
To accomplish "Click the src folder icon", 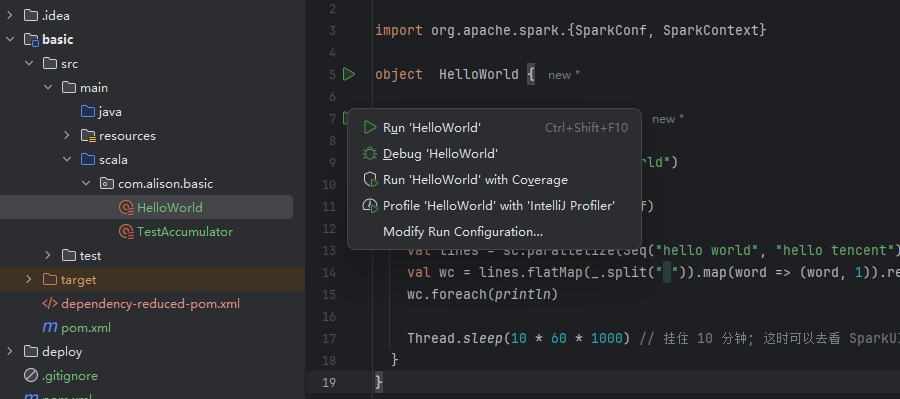I will pos(50,63).
